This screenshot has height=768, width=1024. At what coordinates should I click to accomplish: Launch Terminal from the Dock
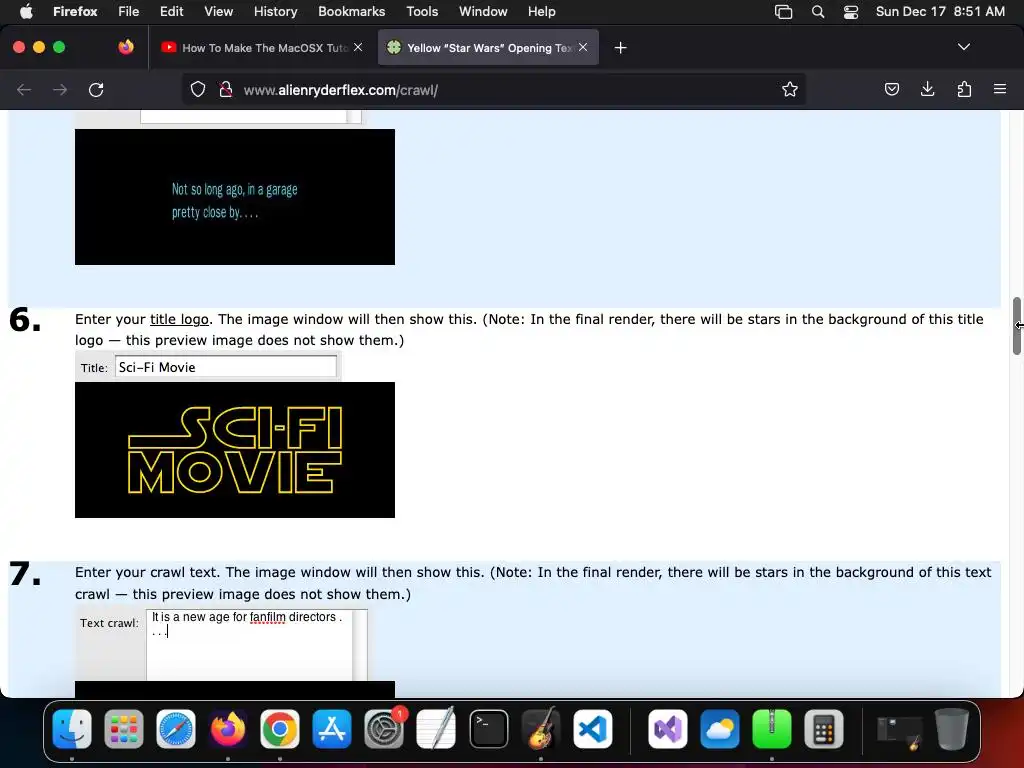488,729
